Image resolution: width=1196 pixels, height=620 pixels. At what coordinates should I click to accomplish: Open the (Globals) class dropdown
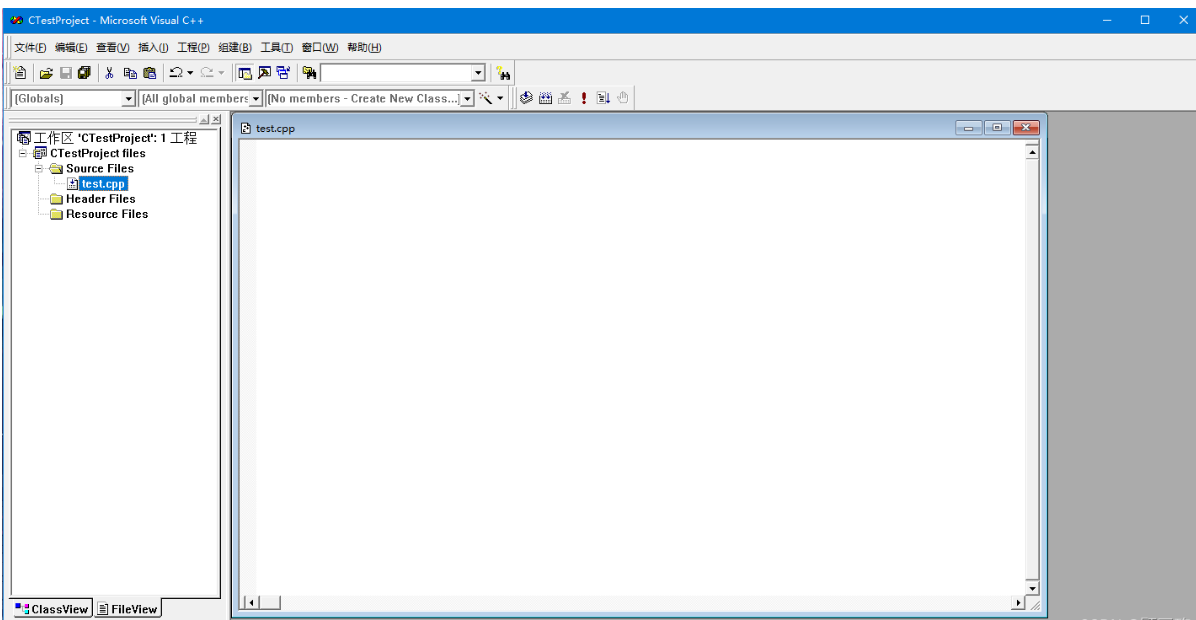[128, 99]
